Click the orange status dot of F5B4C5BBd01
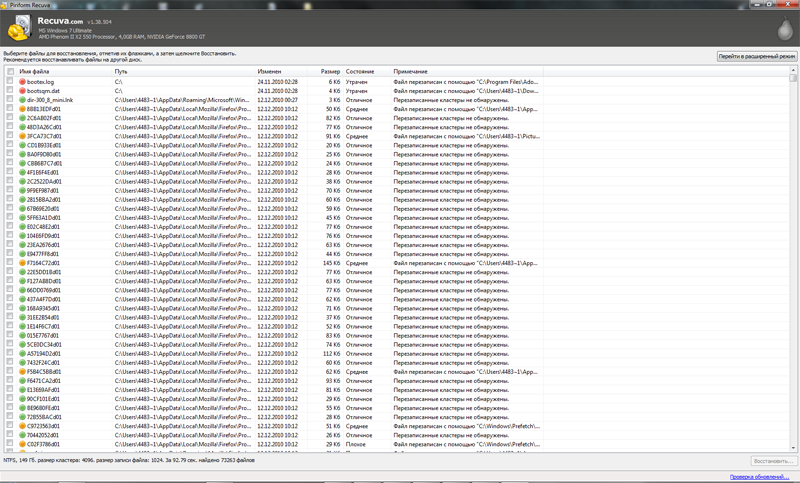 click(x=22, y=372)
